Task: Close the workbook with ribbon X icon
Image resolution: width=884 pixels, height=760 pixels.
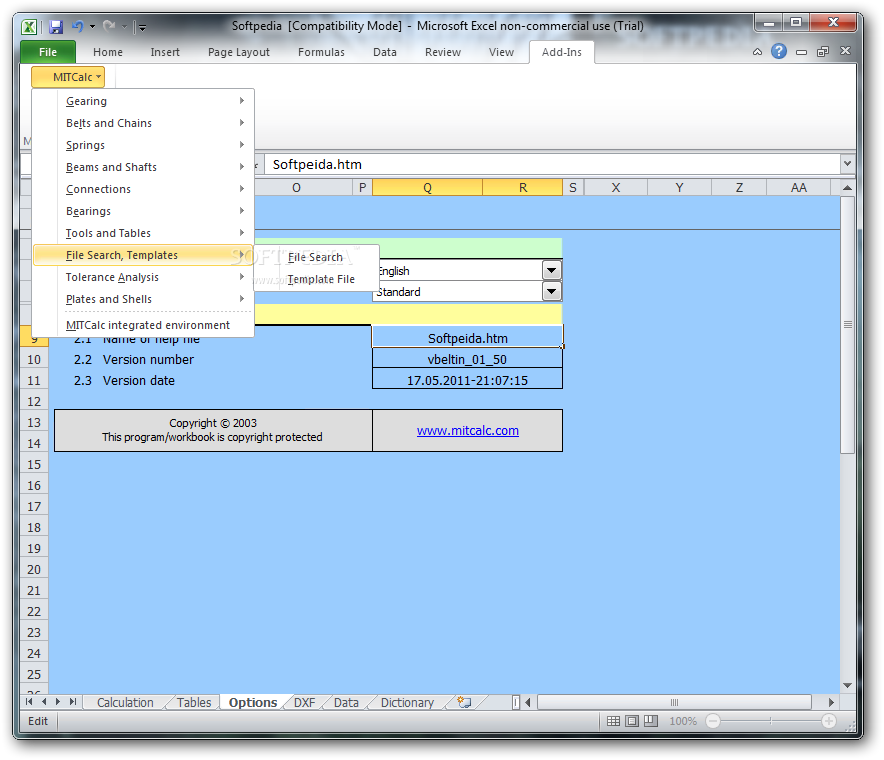Action: point(845,51)
